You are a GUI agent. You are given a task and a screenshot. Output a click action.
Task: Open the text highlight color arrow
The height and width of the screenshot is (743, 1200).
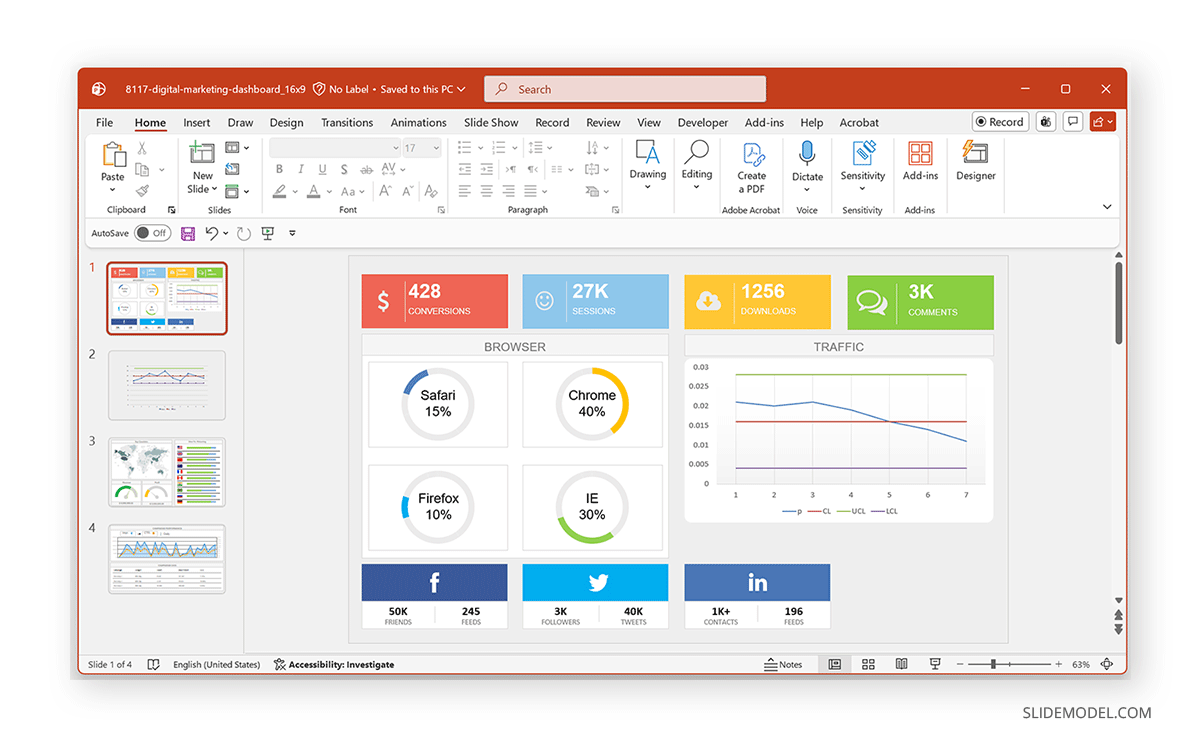(x=296, y=191)
